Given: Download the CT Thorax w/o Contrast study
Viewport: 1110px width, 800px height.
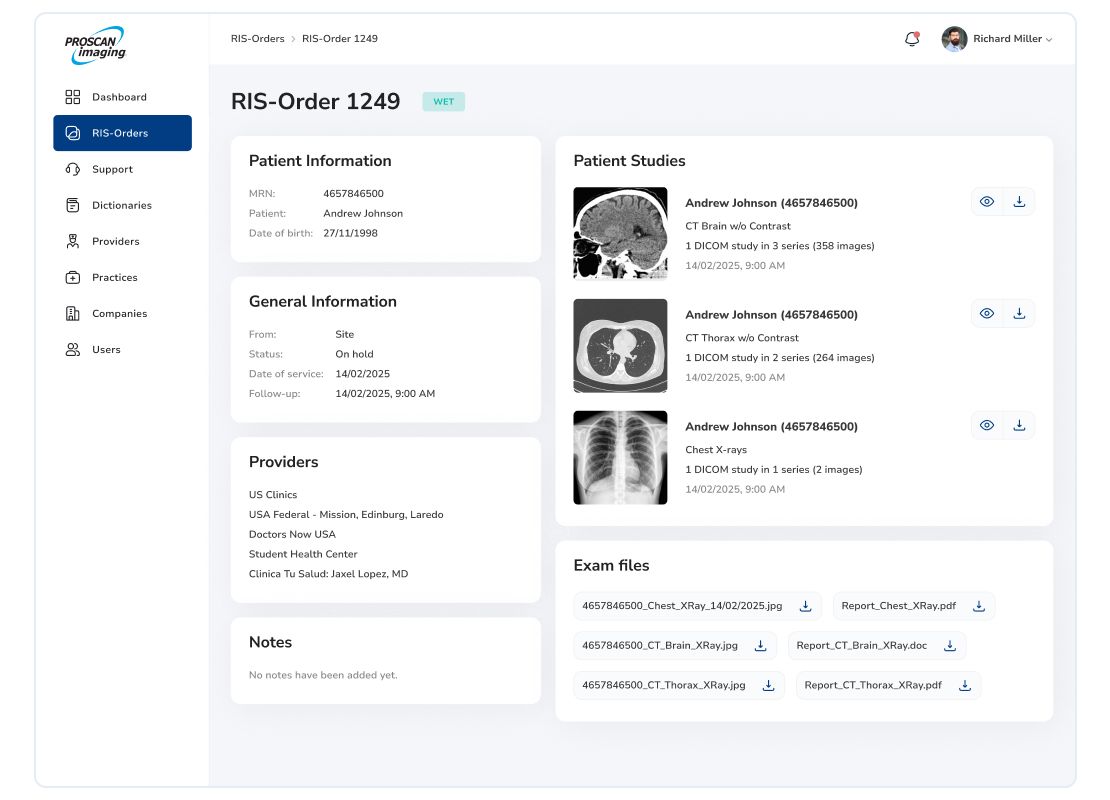Looking at the screenshot, I should (x=1019, y=314).
